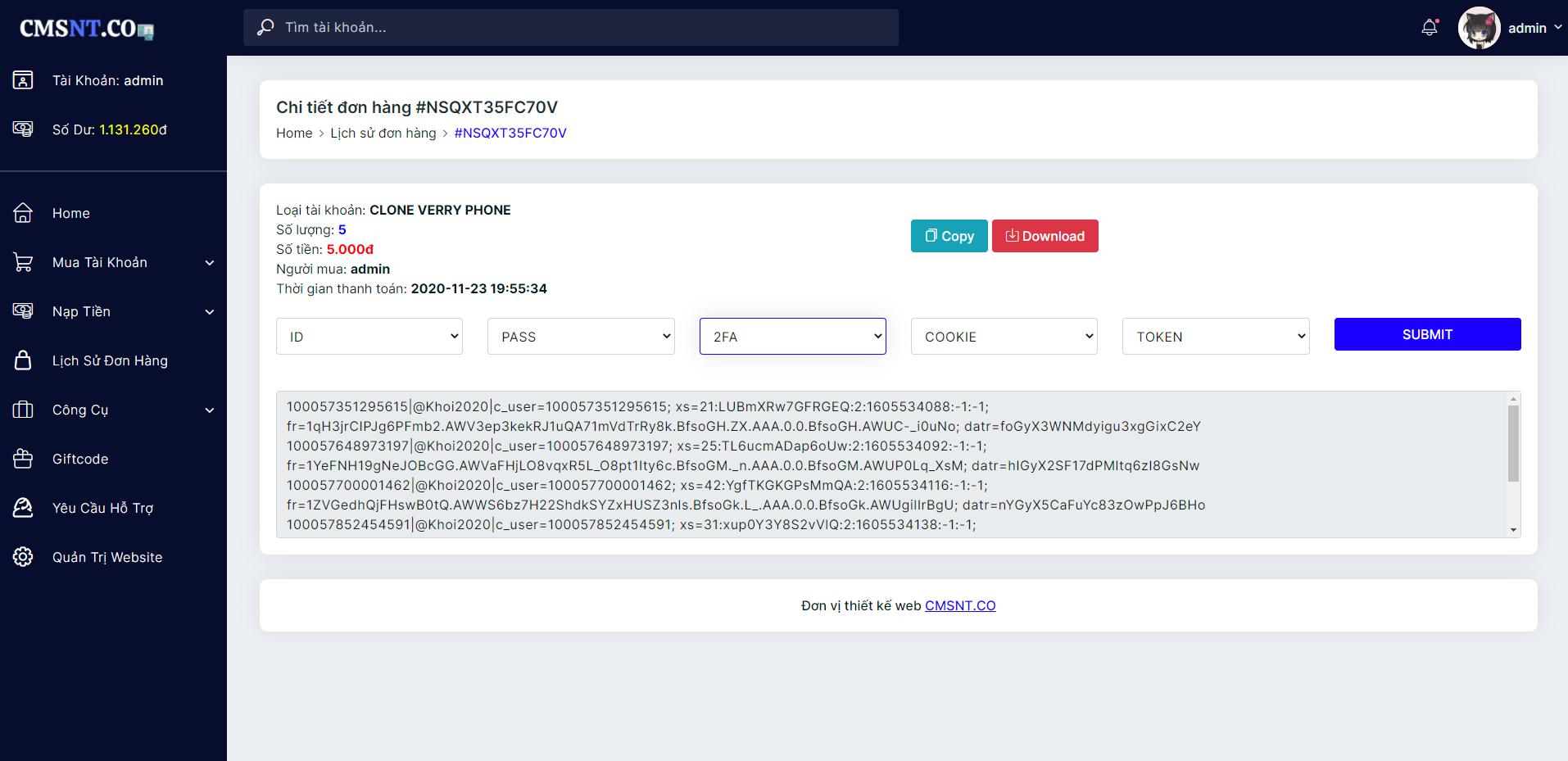The height and width of the screenshot is (761, 1568).
Task: Click the CMSNT.CO logo
Action: point(87,29)
